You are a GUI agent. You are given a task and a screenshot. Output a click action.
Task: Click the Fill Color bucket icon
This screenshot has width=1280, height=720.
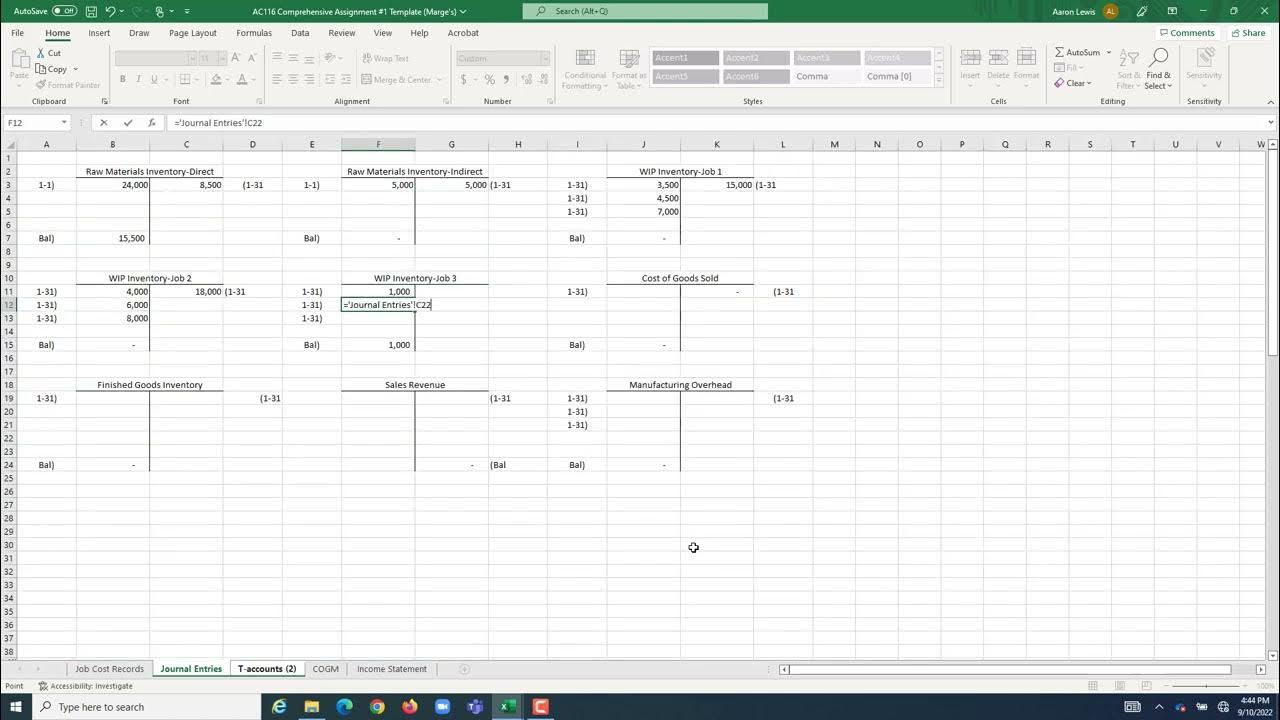(216, 79)
